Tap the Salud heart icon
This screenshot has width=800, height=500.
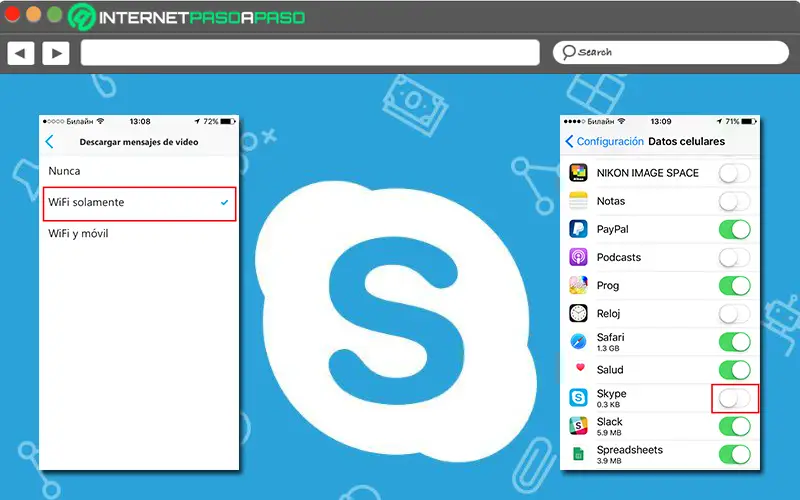tap(580, 367)
